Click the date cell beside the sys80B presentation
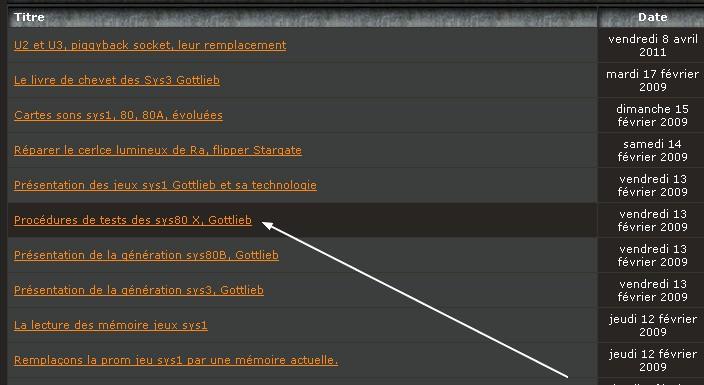The width and height of the screenshot is (704, 385). tap(652, 256)
